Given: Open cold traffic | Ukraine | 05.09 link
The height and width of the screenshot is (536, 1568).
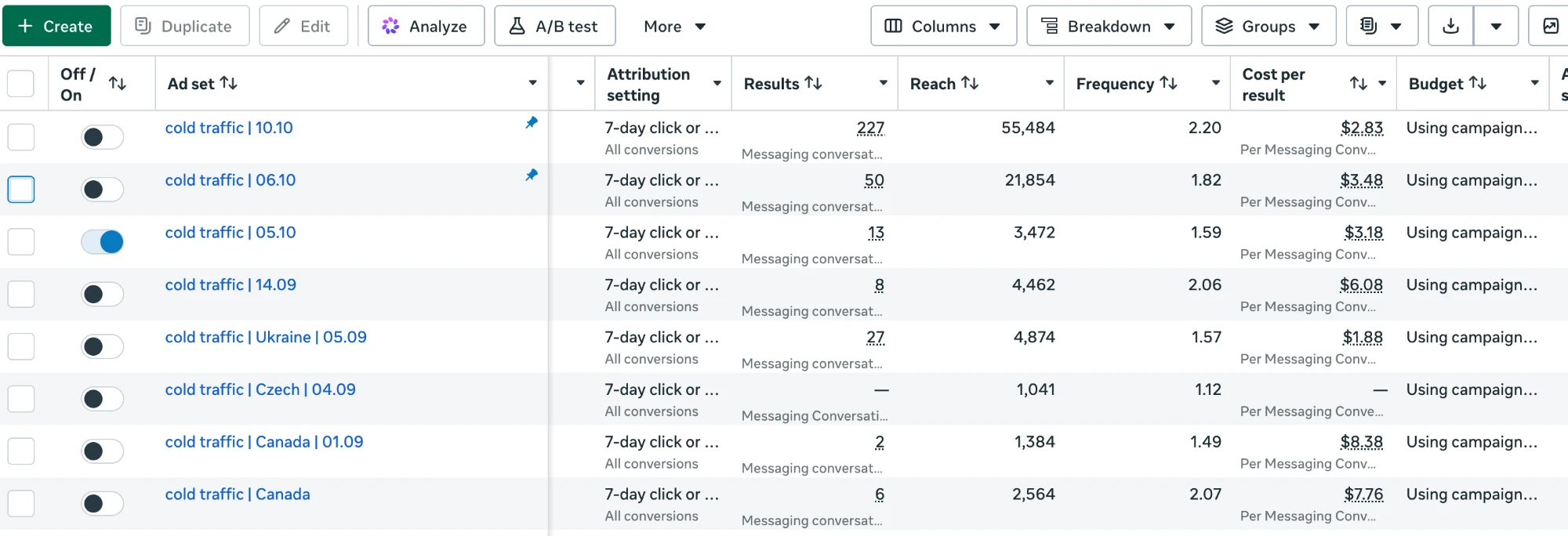Looking at the screenshot, I should coord(266,338).
